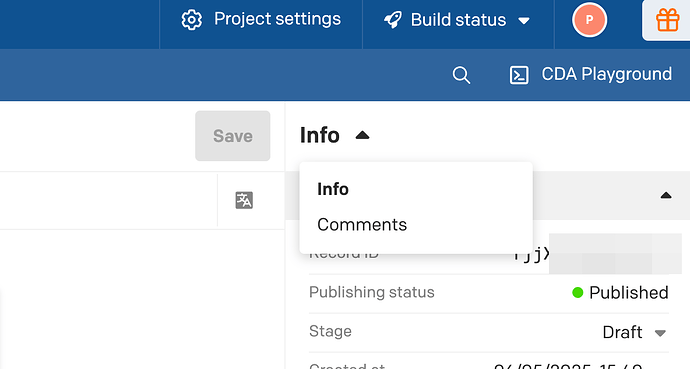Click the Stage label

click(x=330, y=331)
